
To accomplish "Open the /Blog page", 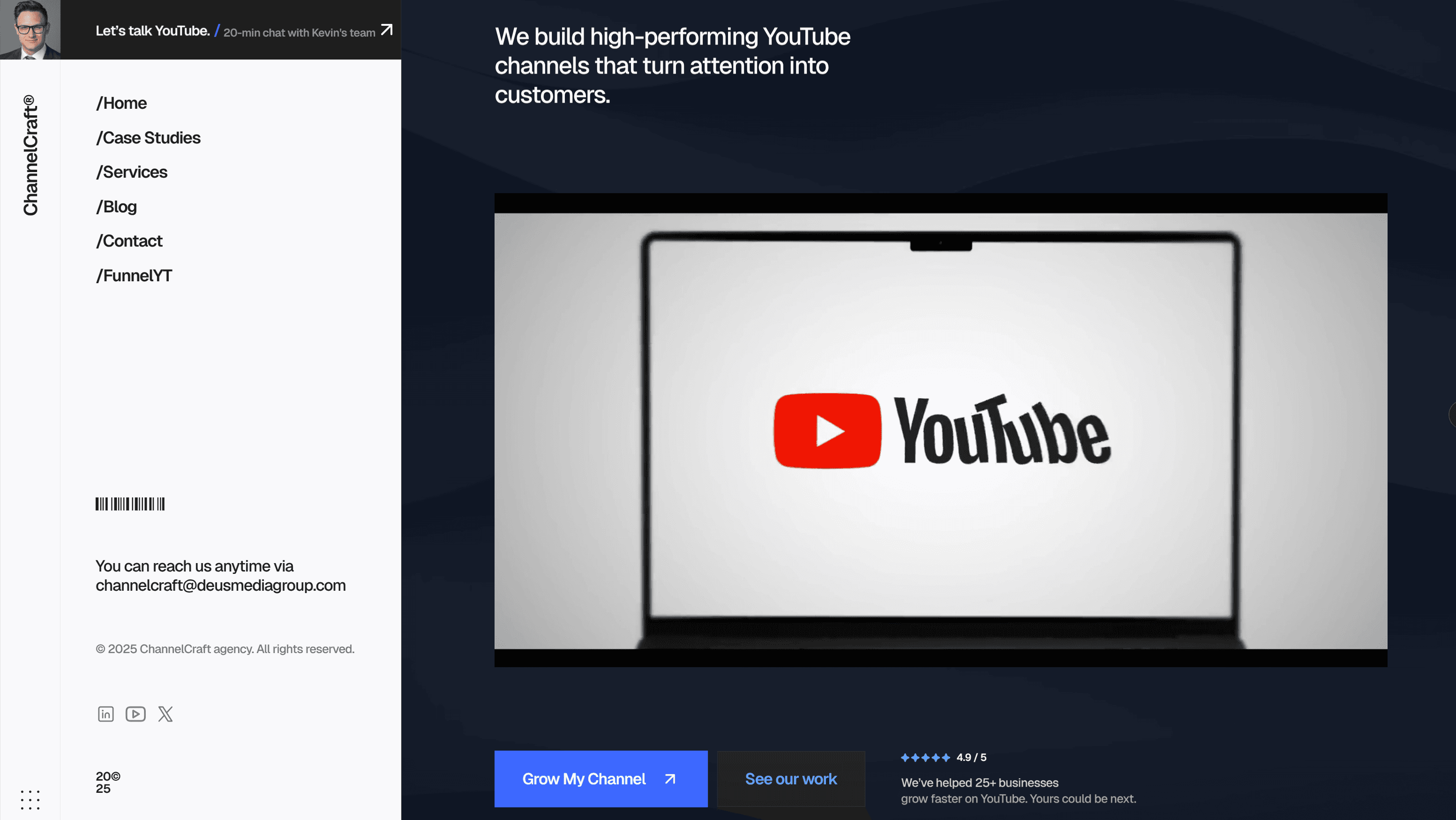I will tap(116, 207).
